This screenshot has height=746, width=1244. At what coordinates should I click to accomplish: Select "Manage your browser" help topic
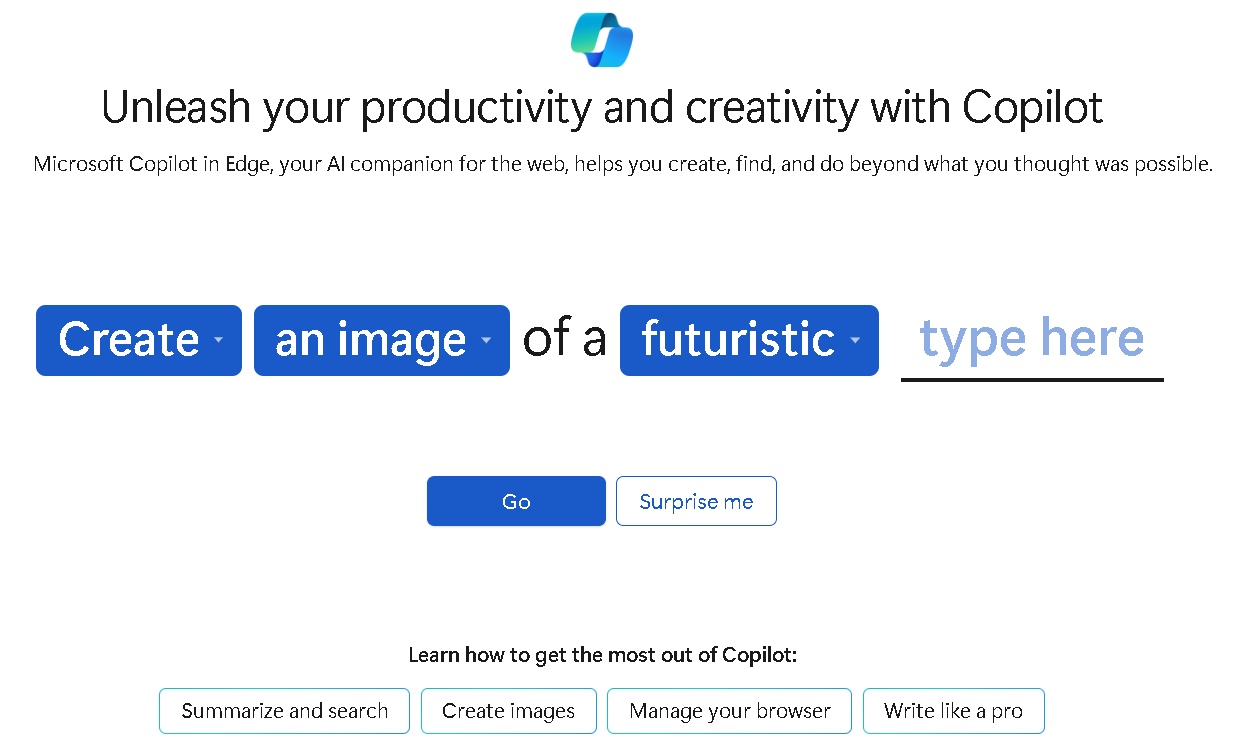(x=729, y=710)
